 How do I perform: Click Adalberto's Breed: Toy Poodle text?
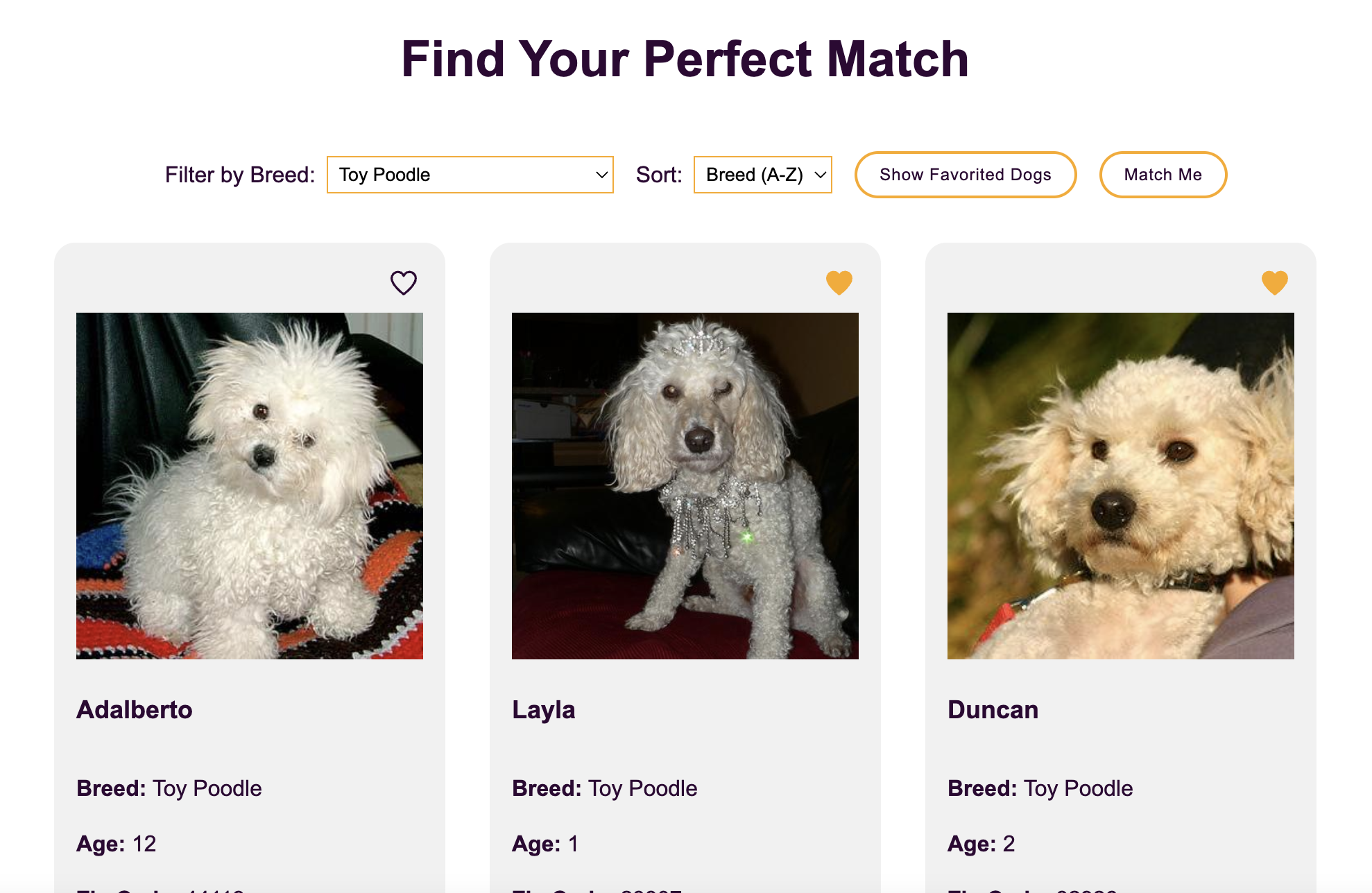(x=169, y=789)
